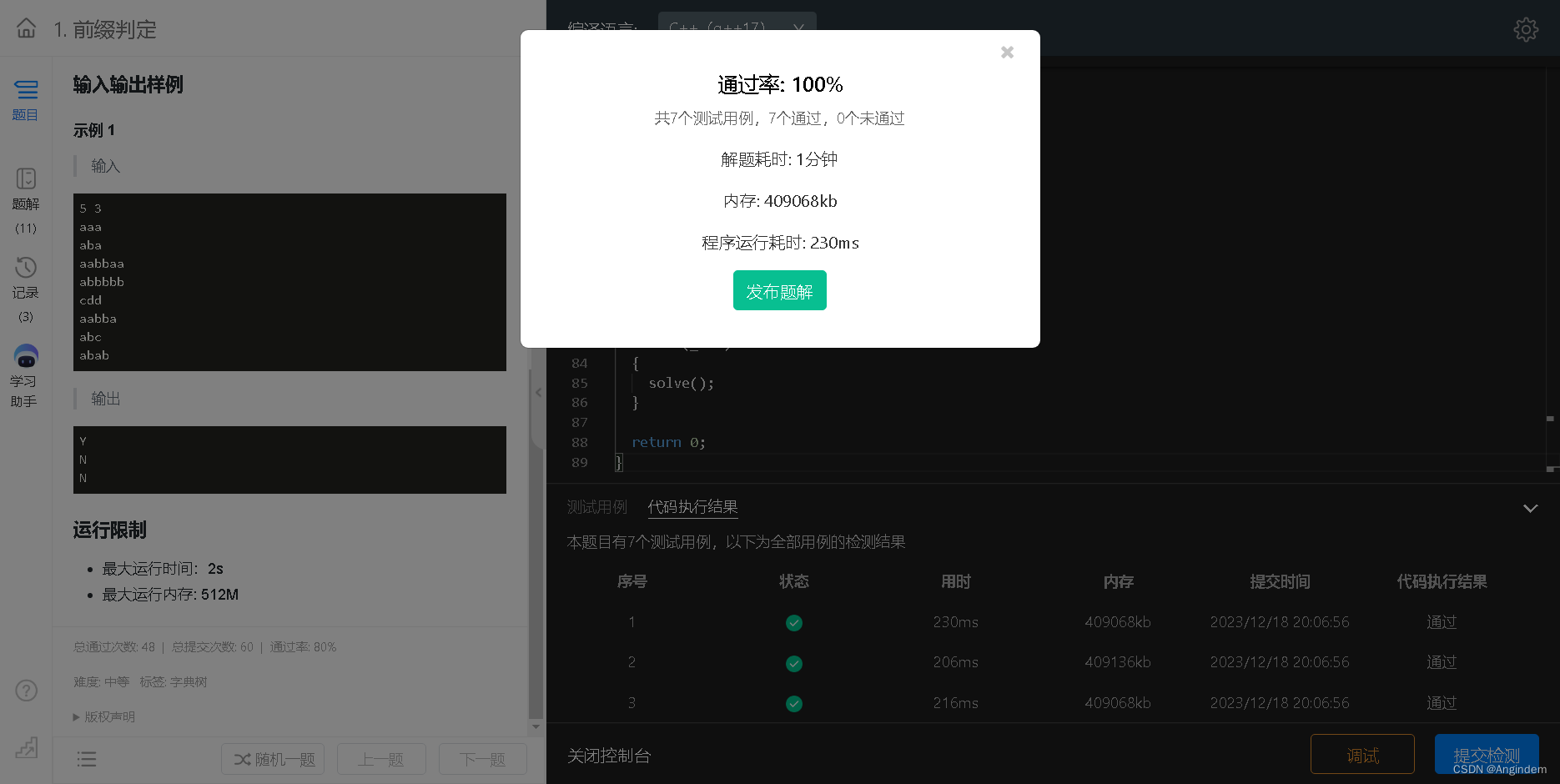Viewport: 1560px width, 784px height.
Task: Switch to the 代码执行结果 tab
Action: [692, 507]
